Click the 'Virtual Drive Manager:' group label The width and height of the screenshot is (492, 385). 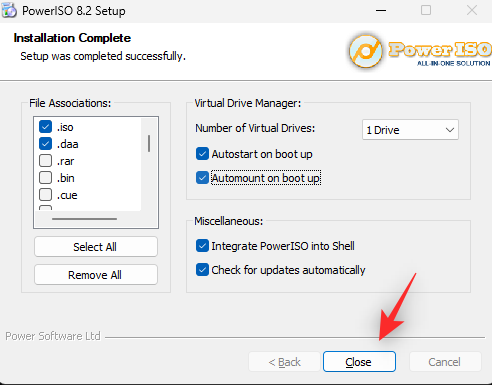(x=248, y=103)
